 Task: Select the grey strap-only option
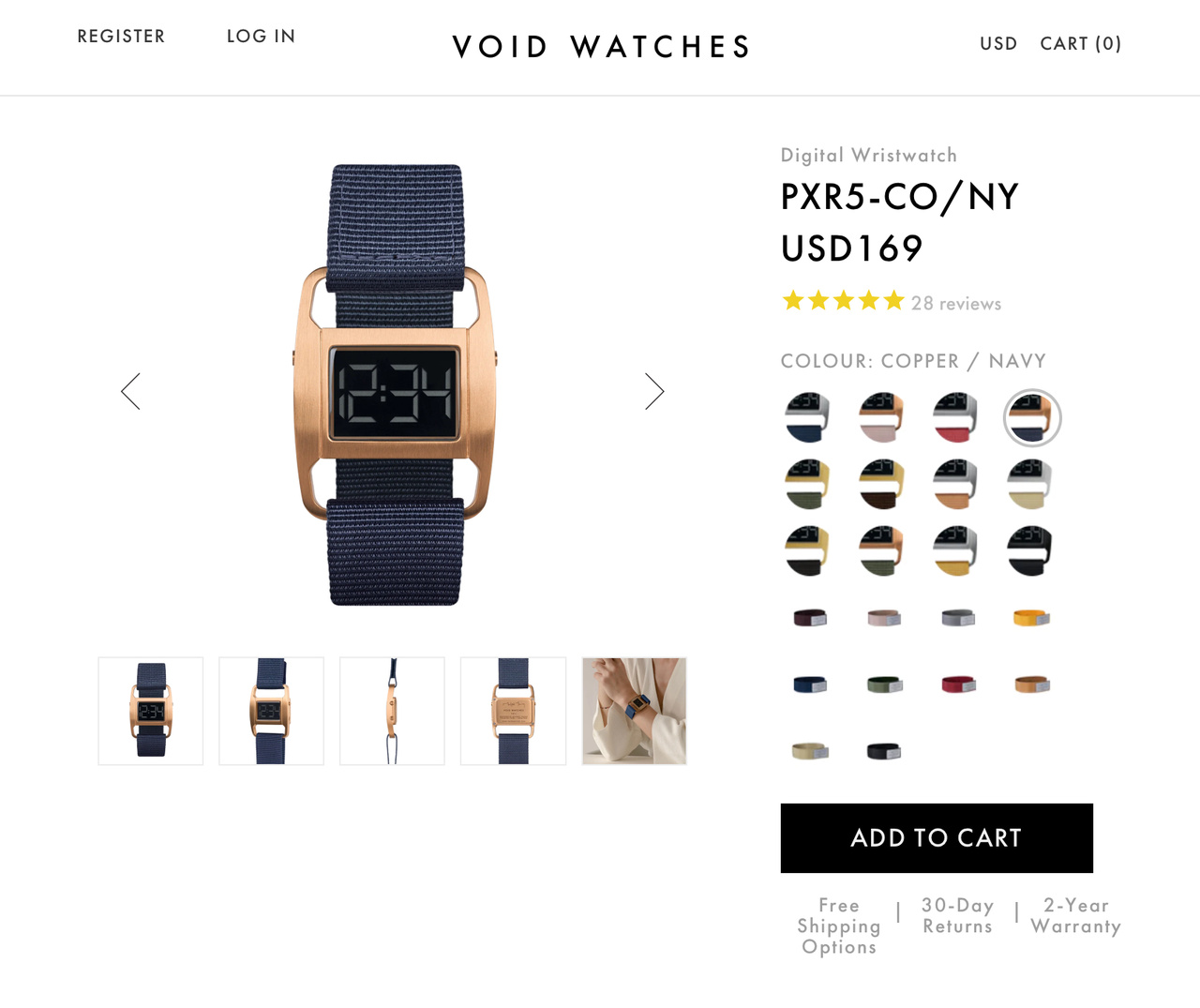(958, 617)
